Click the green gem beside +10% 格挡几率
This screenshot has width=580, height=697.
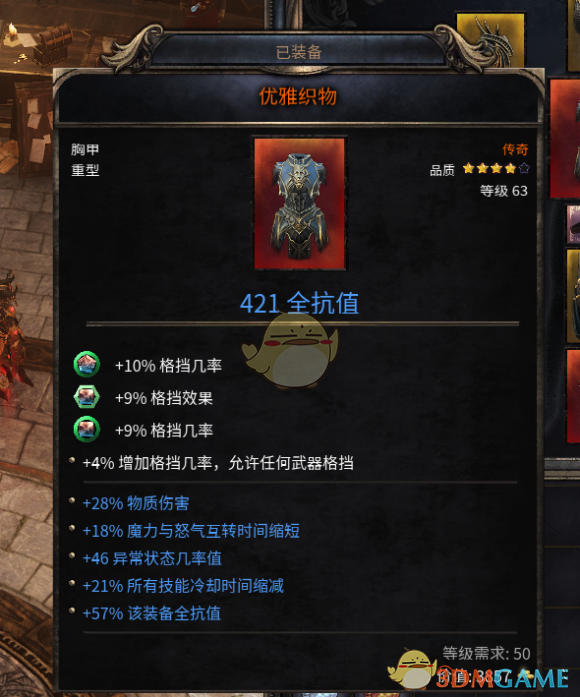tap(87, 365)
